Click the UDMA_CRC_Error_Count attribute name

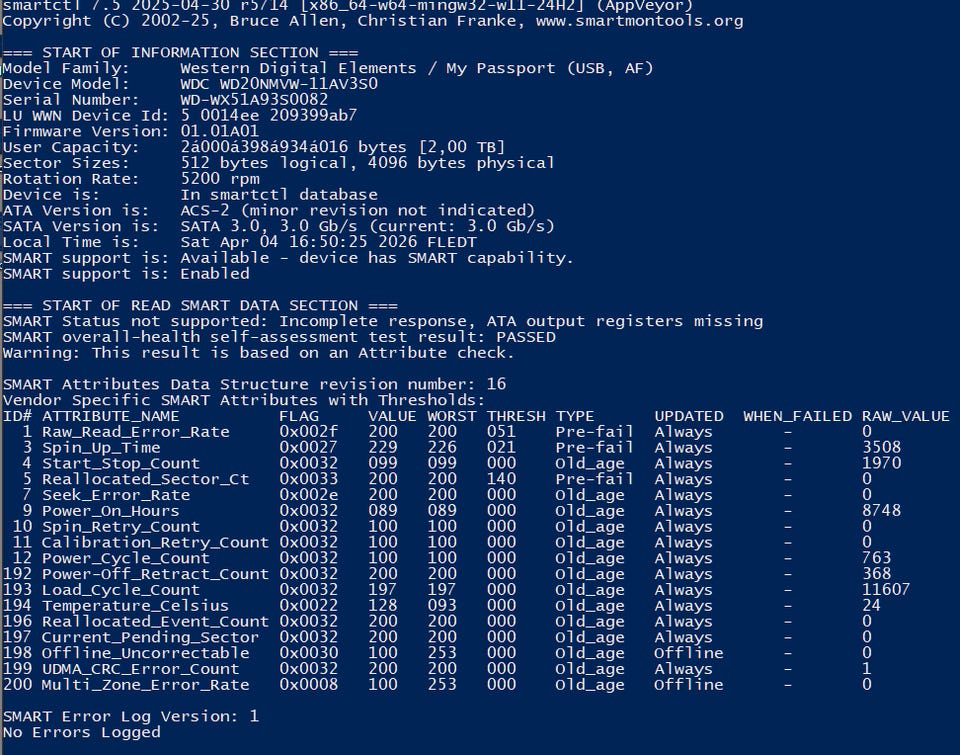pos(140,669)
